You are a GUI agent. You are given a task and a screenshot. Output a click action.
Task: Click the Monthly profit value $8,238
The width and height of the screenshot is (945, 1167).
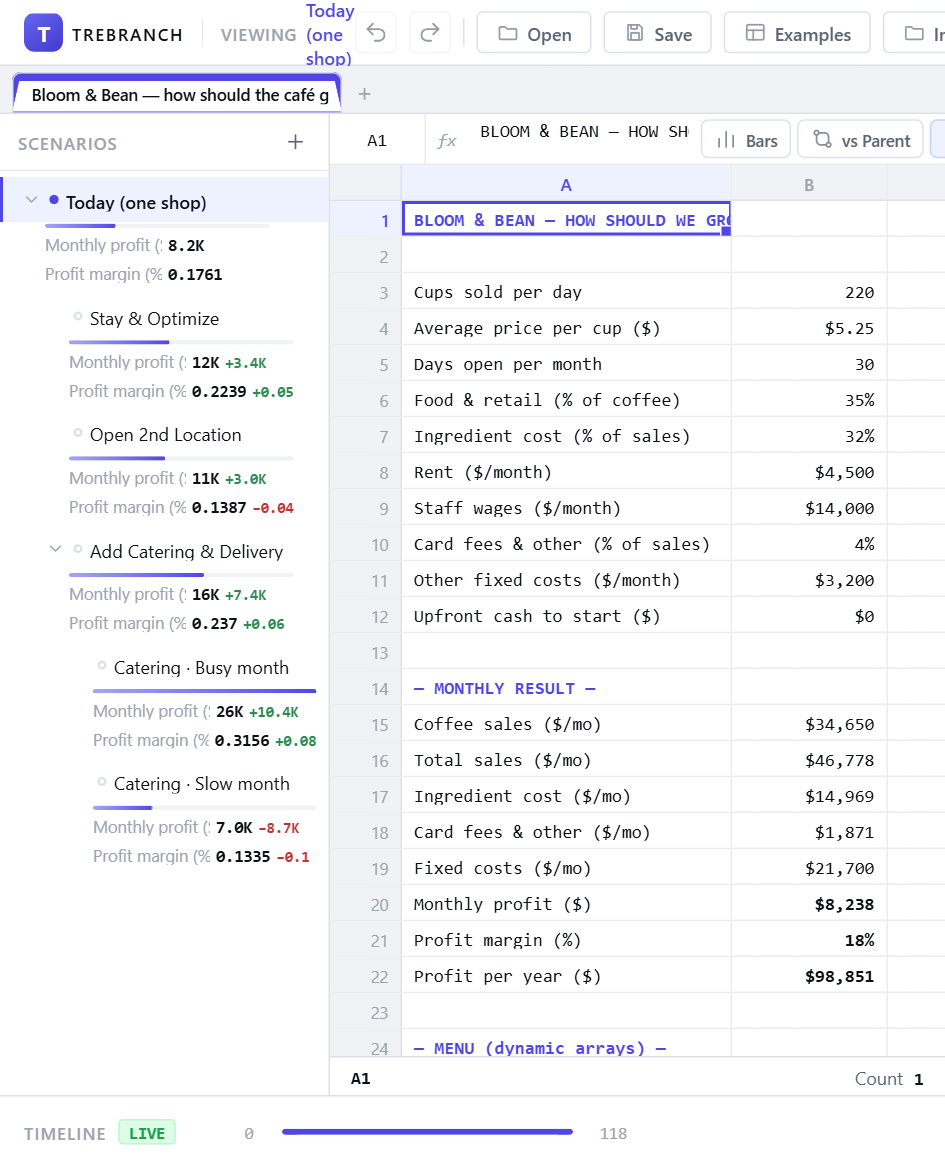(809, 904)
